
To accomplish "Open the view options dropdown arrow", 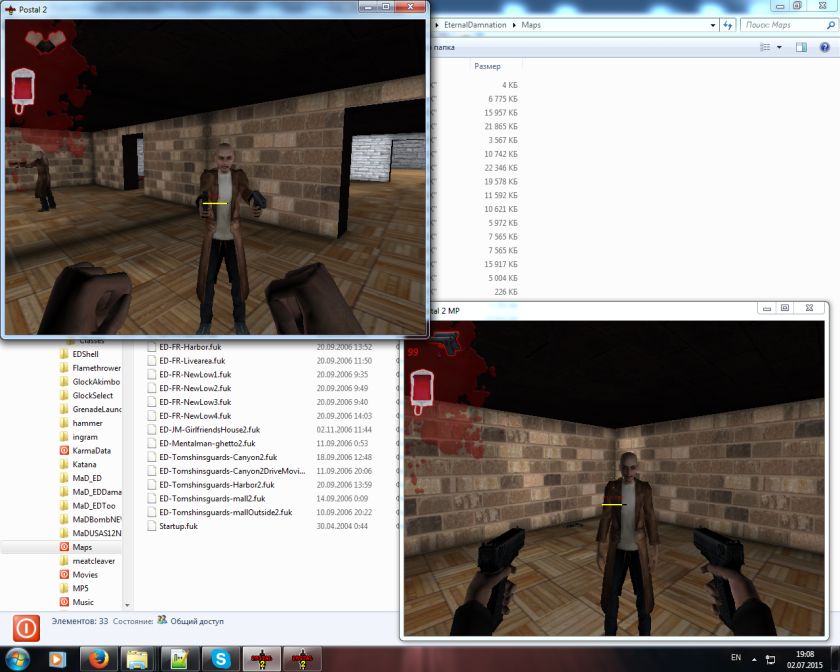I will click(779, 47).
